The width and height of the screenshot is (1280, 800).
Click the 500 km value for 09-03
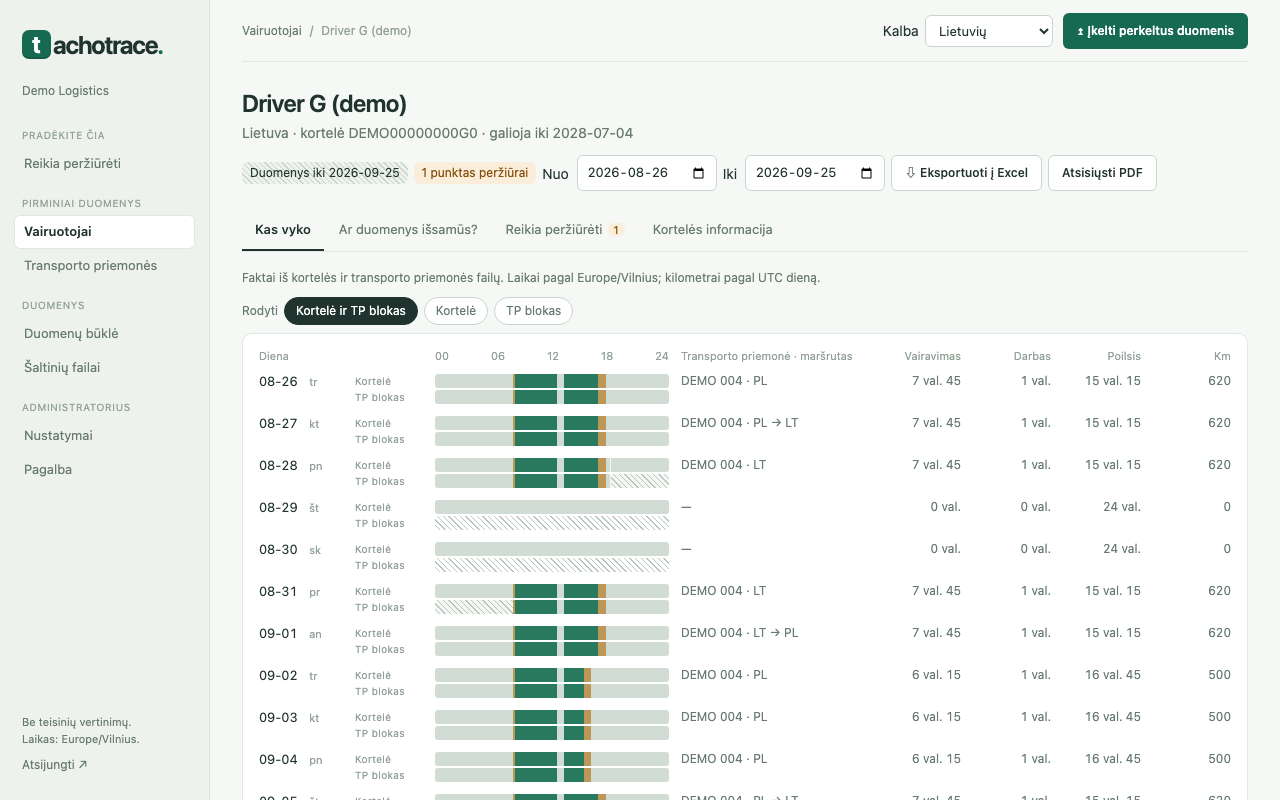tap(1219, 717)
